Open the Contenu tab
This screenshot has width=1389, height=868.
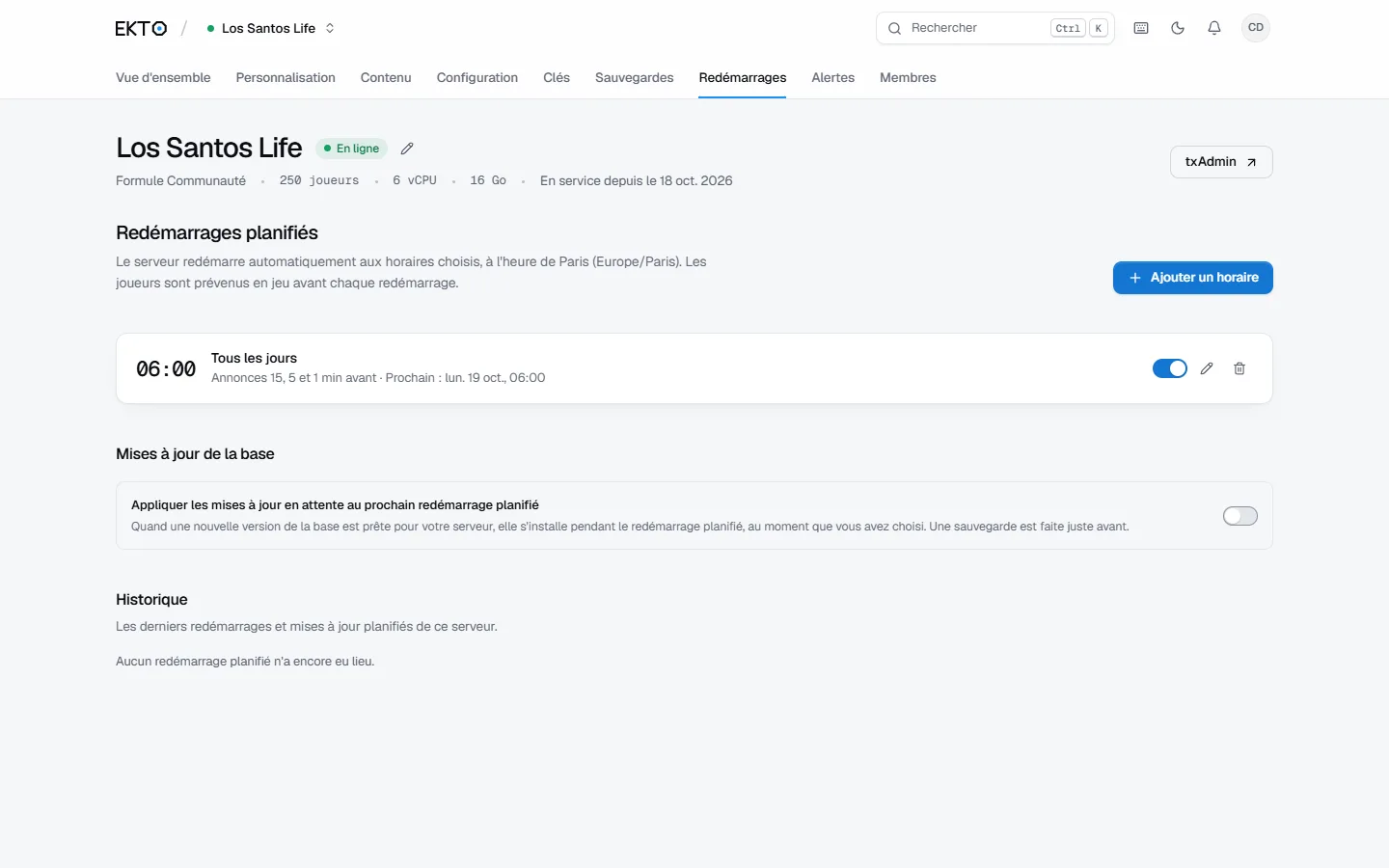[386, 77]
